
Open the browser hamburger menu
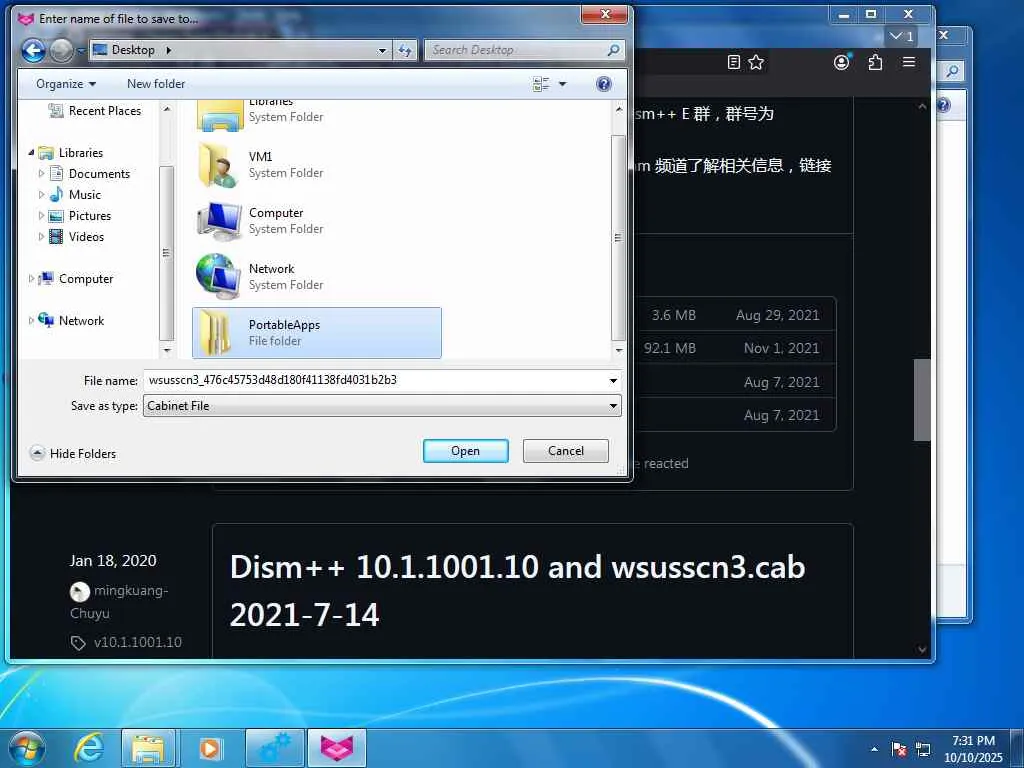click(x=908, y=62)
